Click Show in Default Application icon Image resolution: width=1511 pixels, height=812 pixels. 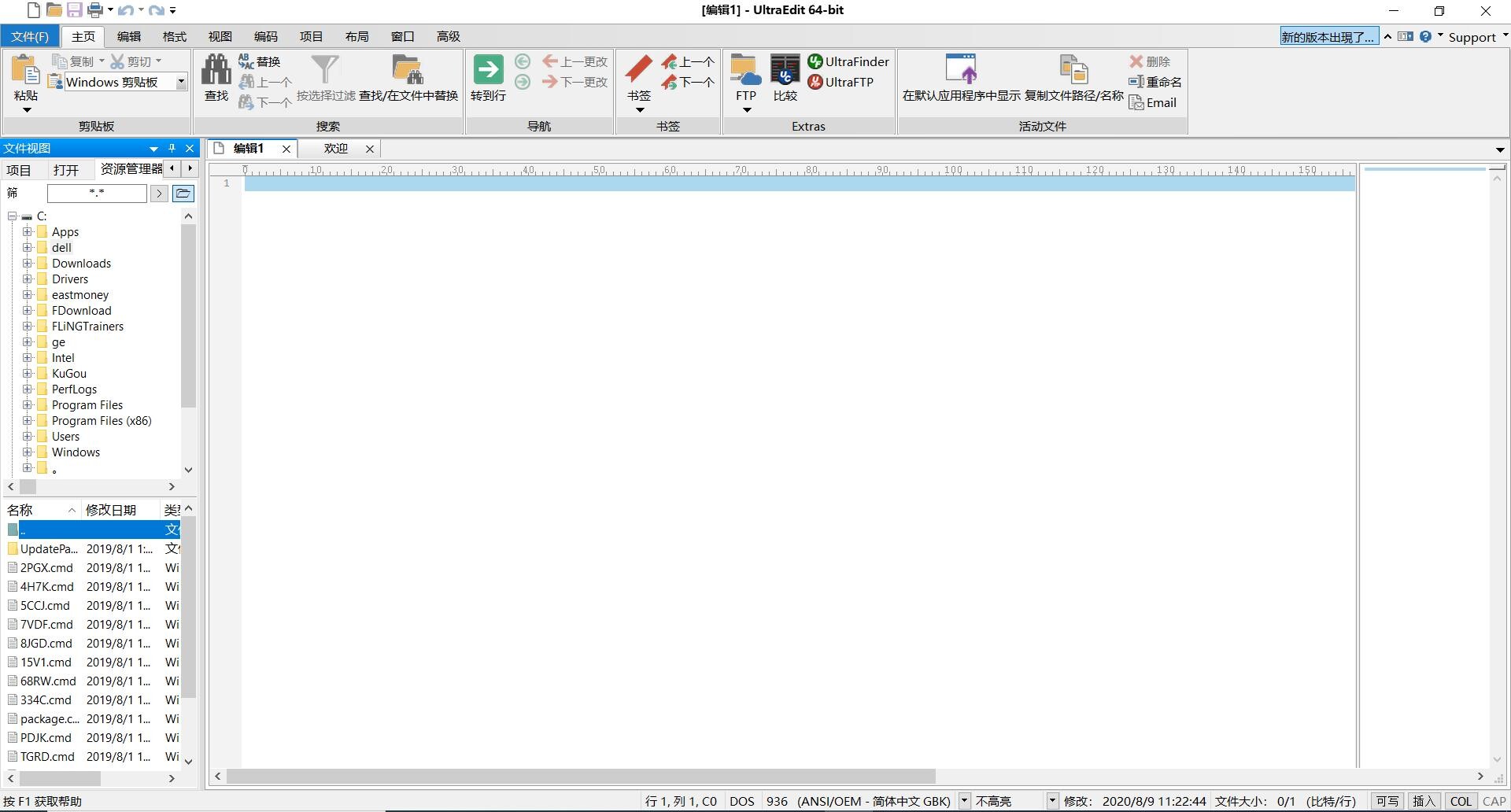(961, 69)
